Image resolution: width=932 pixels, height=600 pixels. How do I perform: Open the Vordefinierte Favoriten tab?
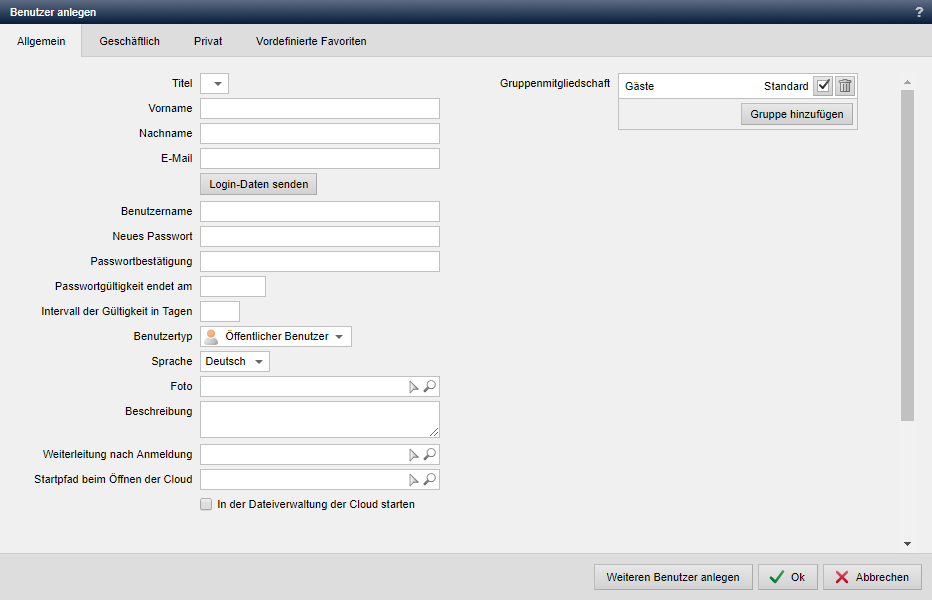311,41
